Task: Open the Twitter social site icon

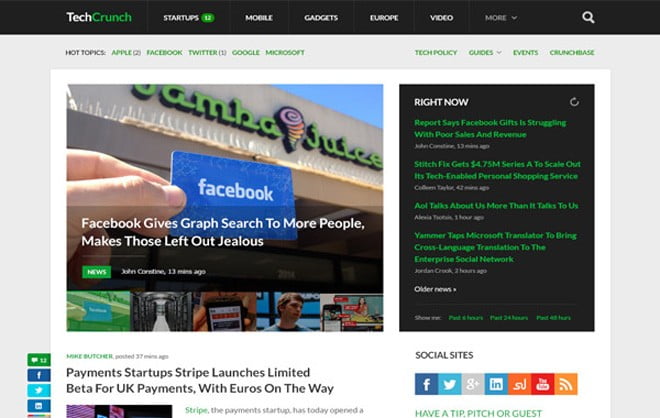Action: pos(450,384)
